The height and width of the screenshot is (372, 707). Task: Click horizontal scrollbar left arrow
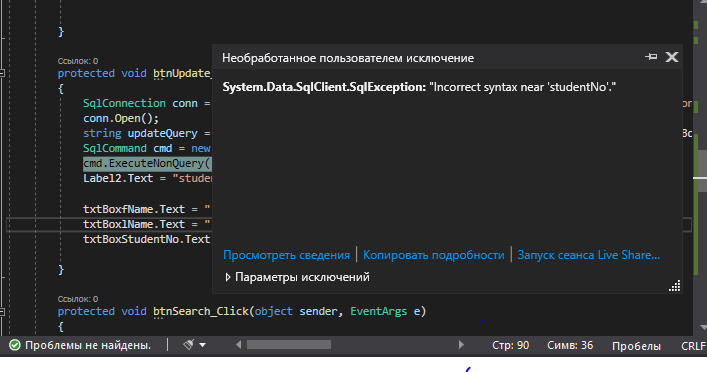coord(239,345)
